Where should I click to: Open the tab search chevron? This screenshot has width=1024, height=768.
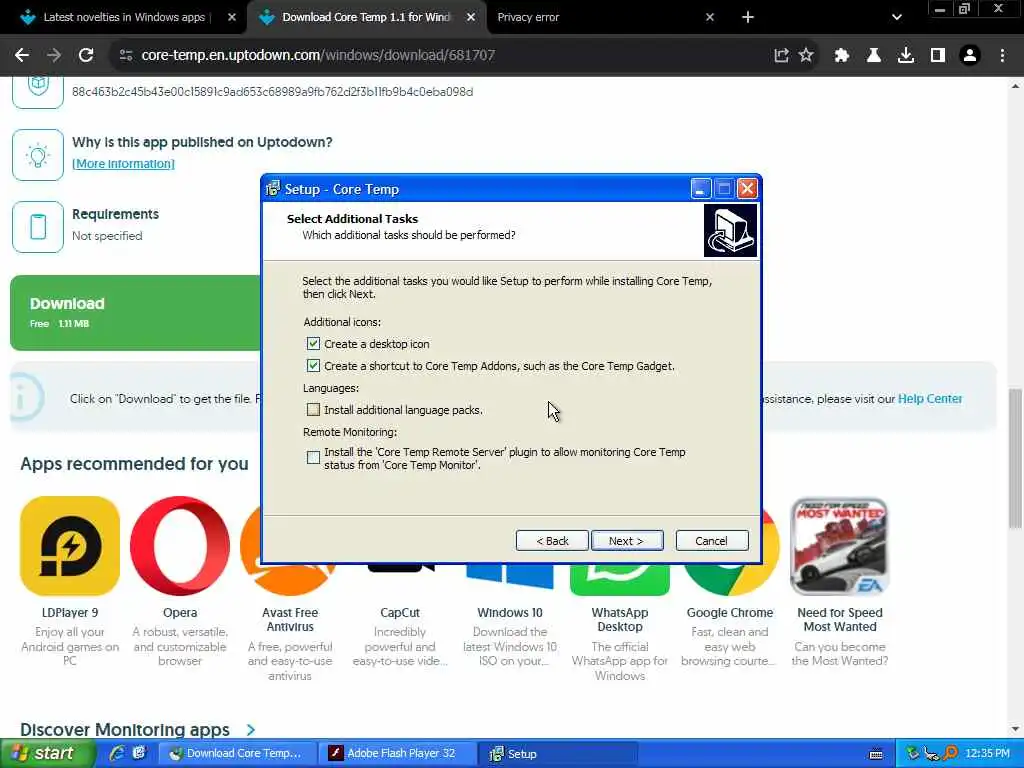tap(897, 18)
